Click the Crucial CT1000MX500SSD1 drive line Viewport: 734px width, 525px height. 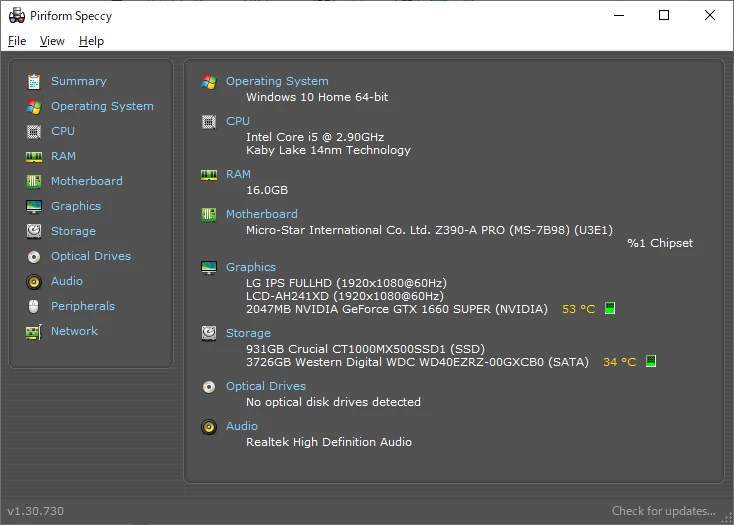[x=365, y=349]
